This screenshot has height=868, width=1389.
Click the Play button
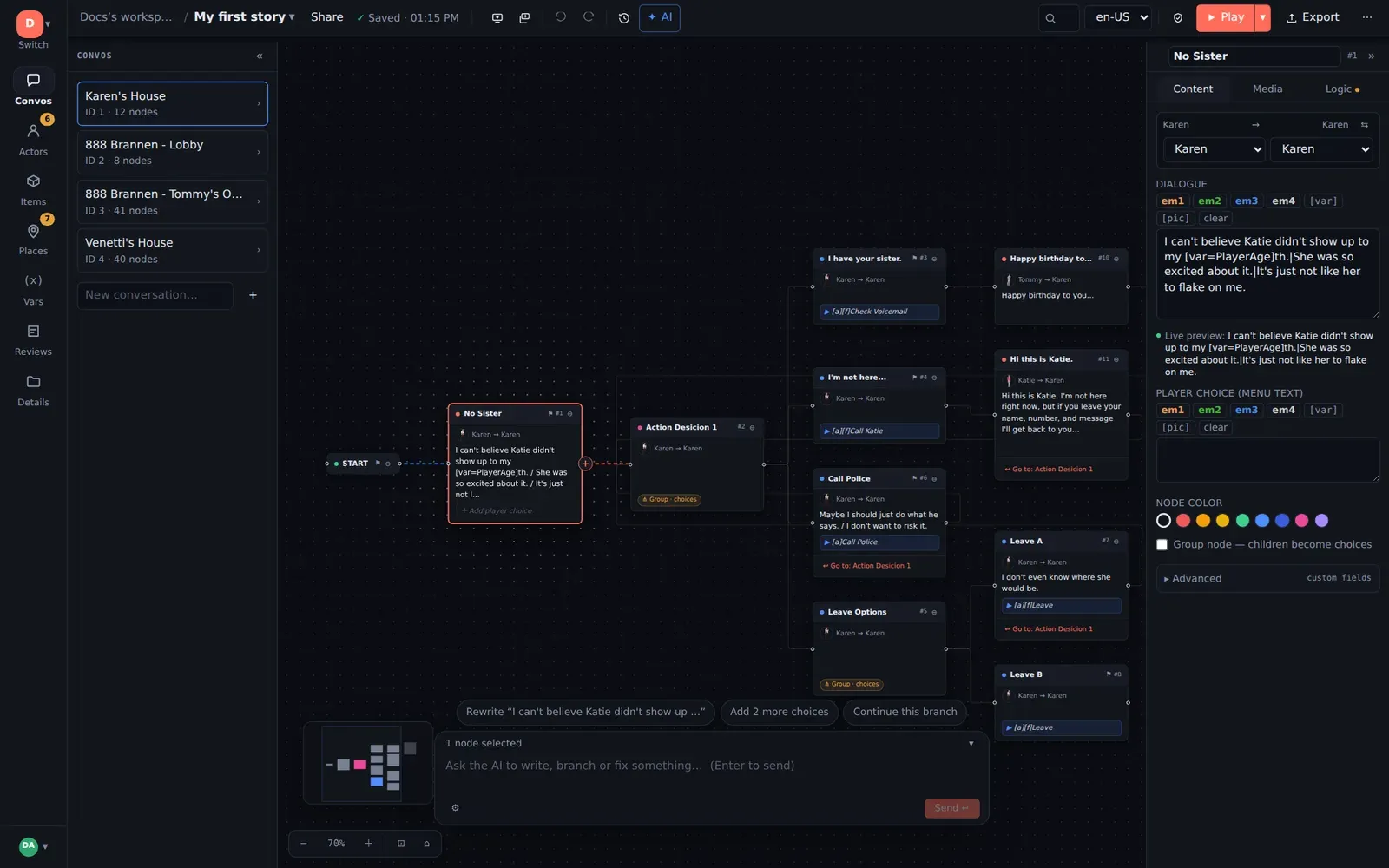click(1225, 17)
